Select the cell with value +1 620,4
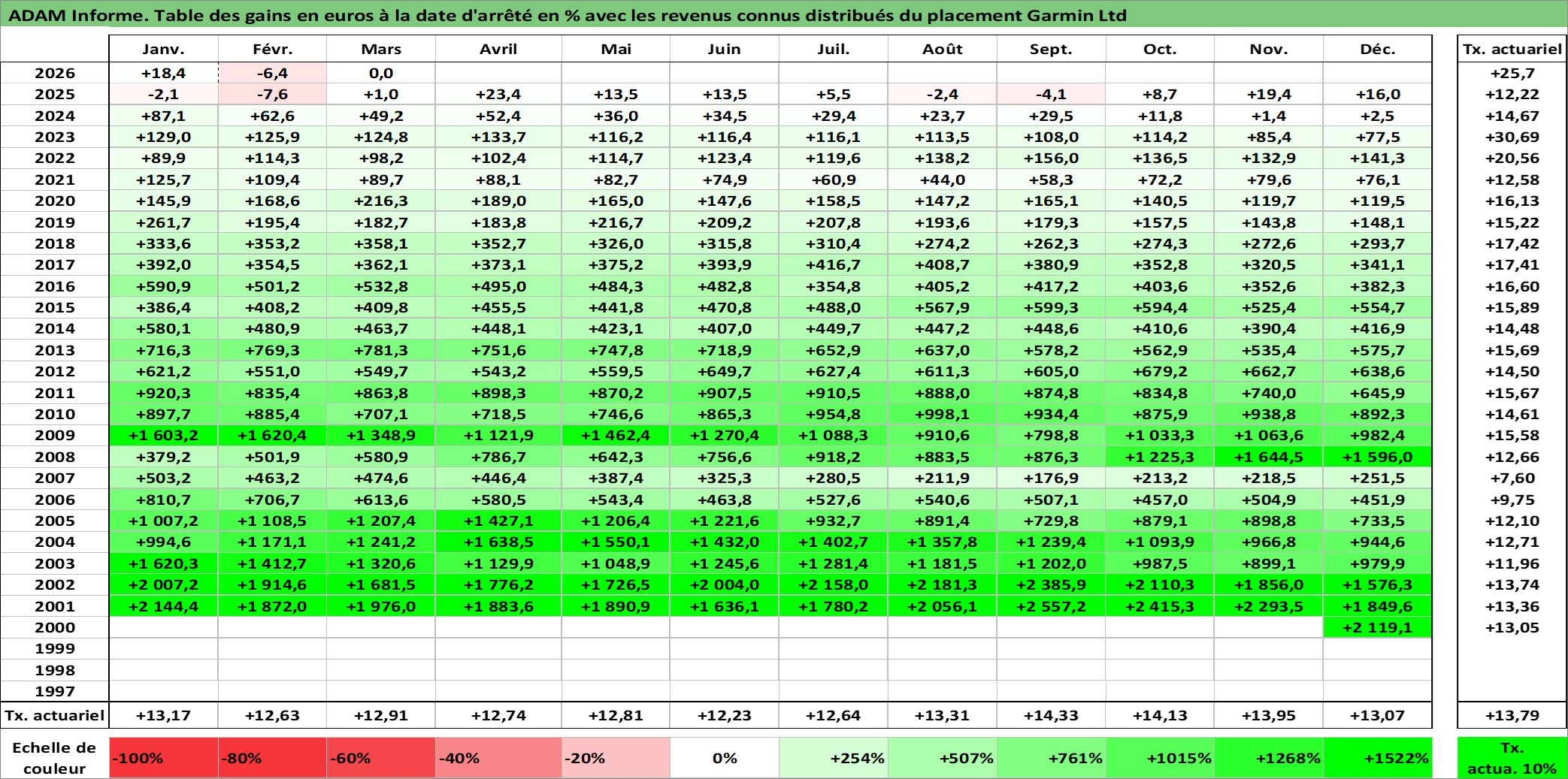Viewport: 1568px width, 779px height. pos(273,435)
